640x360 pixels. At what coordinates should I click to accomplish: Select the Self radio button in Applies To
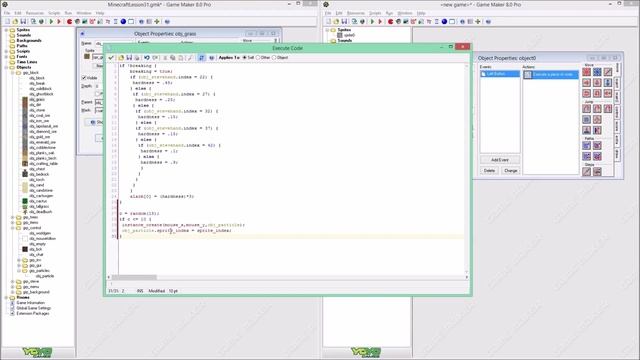(244, 58)
